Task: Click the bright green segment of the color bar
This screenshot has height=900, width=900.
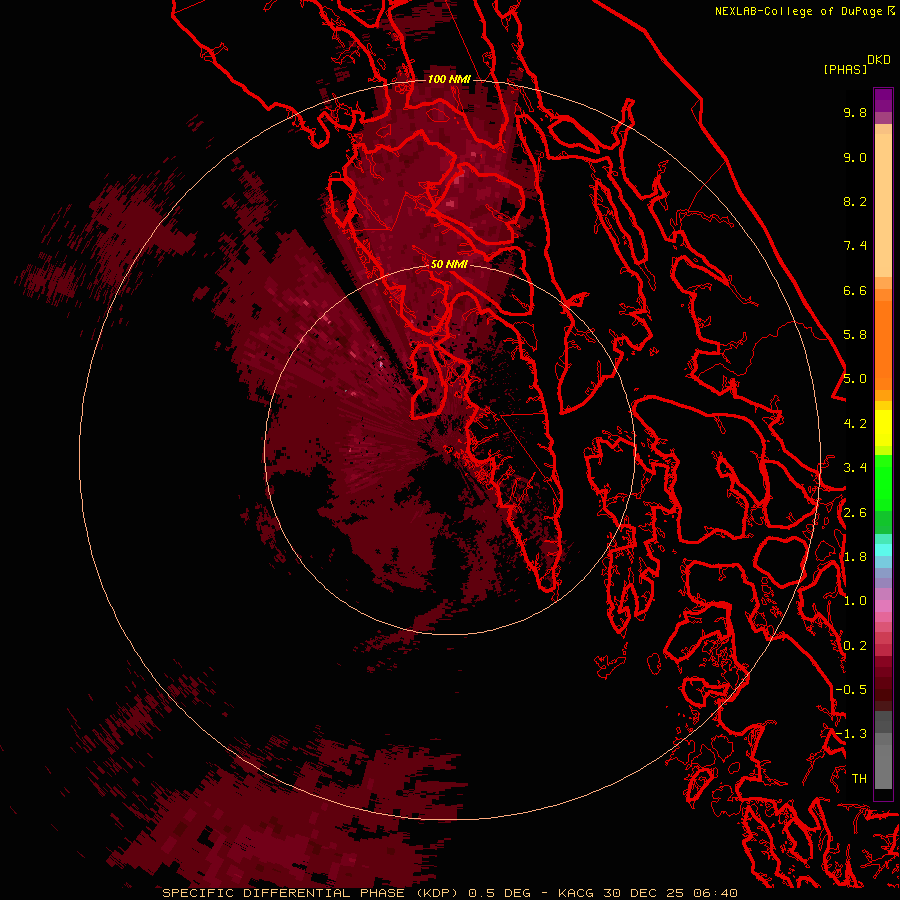Action: click(x=883, y=483)
